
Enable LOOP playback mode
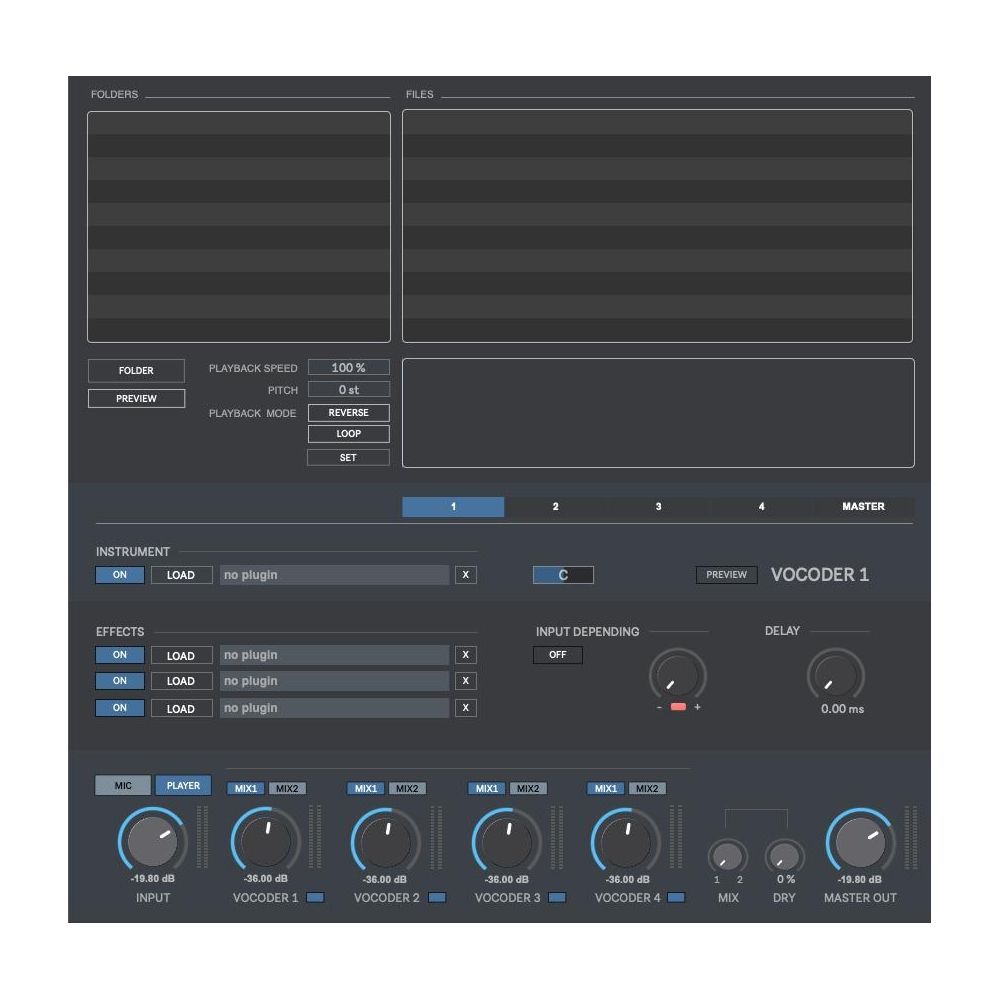(x=349, y=434)
